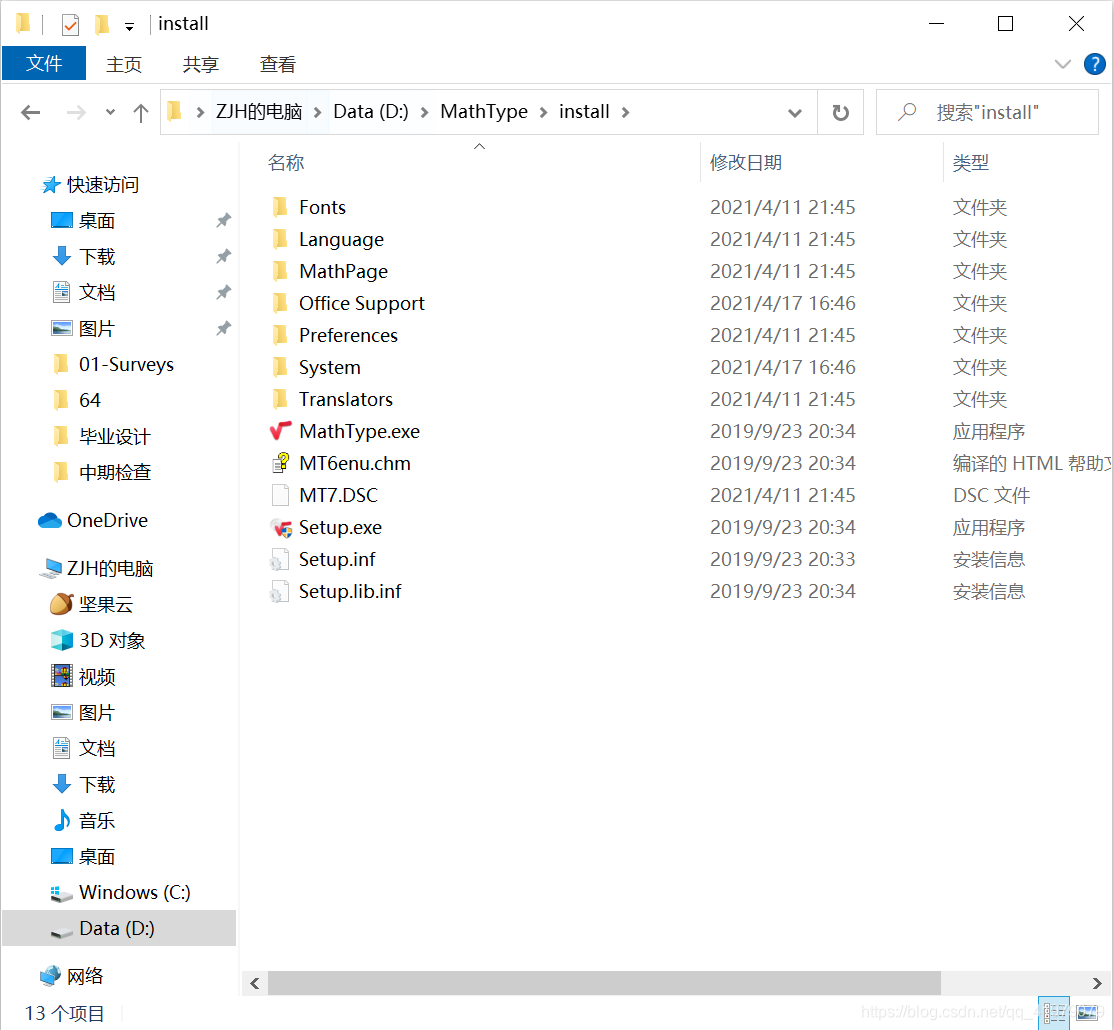The image size is (1114, 1030).
Task: Open the 主页 ribbon tab
Action: pyautogui.click(x=124, y=64)
